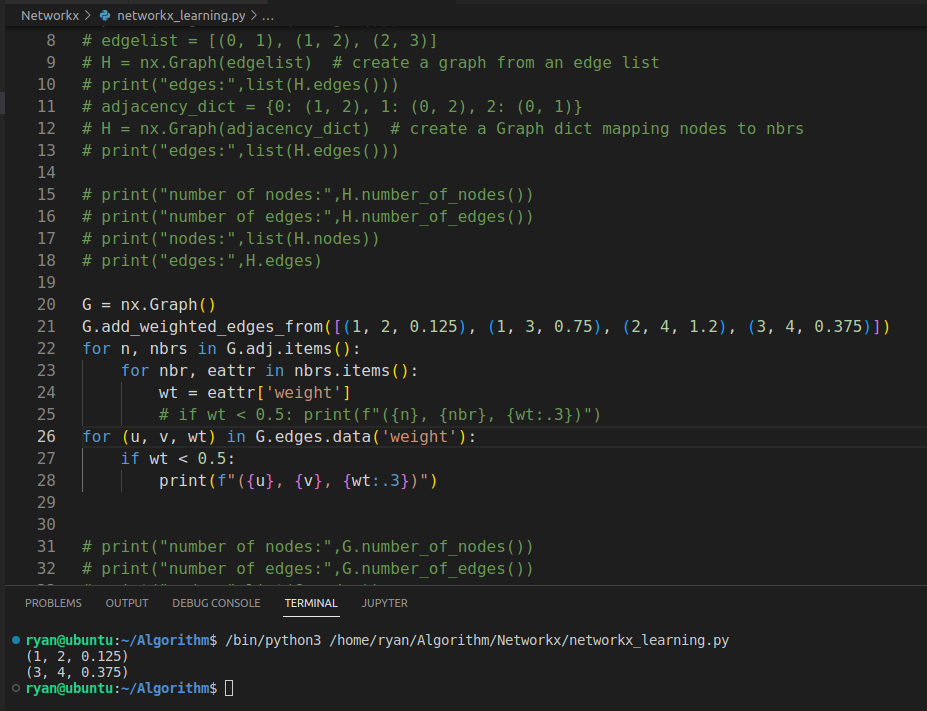
Task: Click the '/bin/python3' command in the terminal
Action: point(273,640)
